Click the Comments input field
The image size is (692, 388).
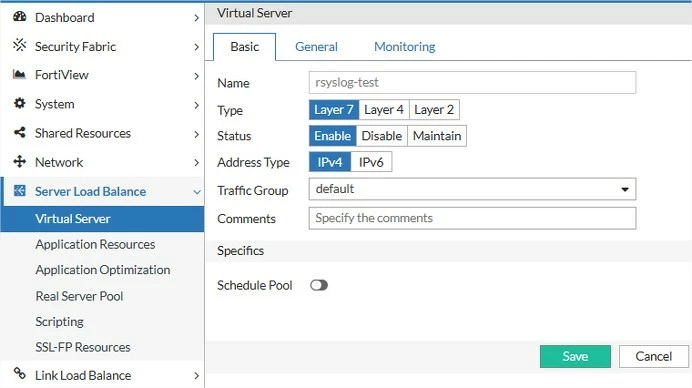pos(472,218)
